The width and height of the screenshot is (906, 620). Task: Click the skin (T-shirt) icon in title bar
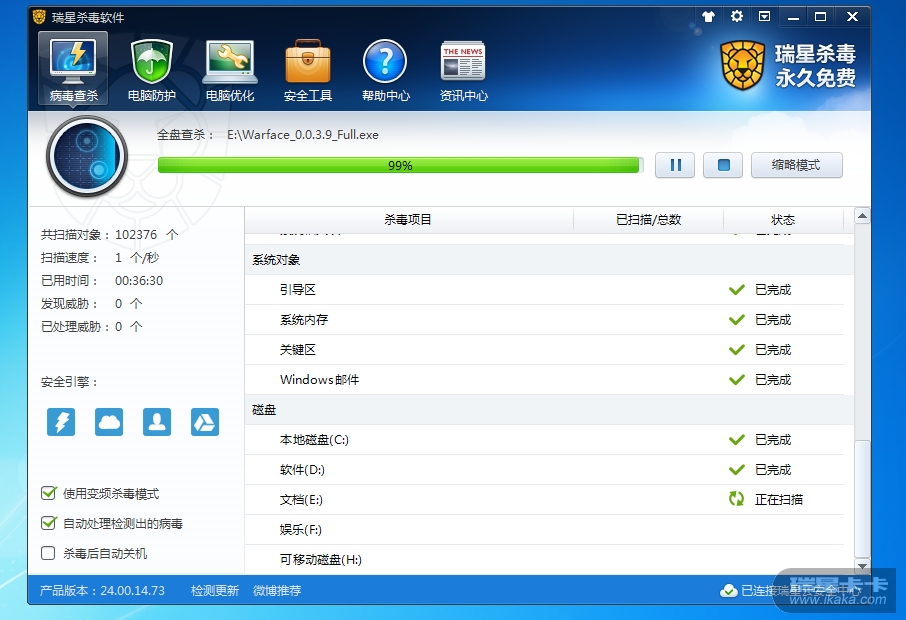[x=708, y=17]
